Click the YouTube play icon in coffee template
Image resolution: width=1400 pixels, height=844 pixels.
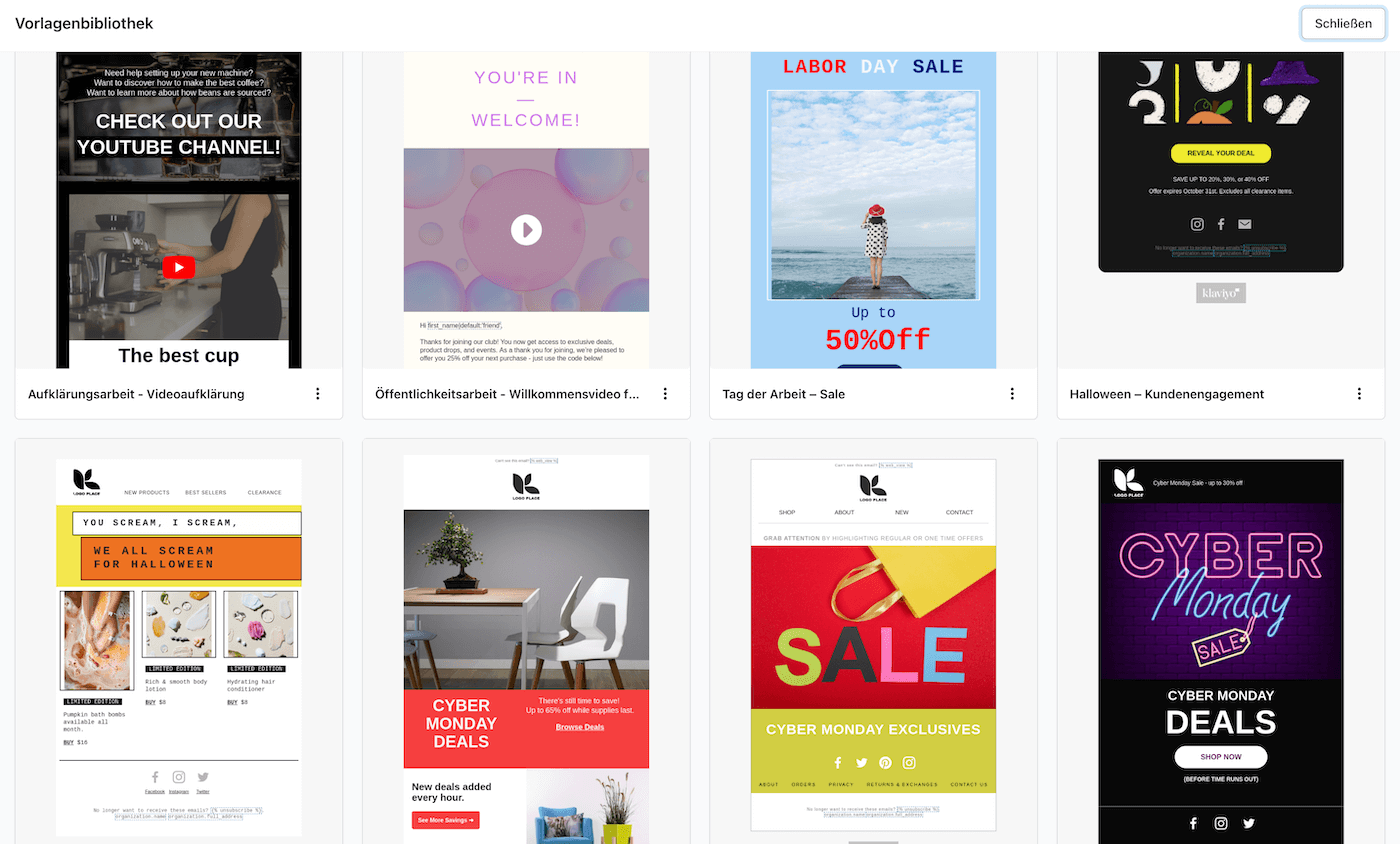coord(179,267)
